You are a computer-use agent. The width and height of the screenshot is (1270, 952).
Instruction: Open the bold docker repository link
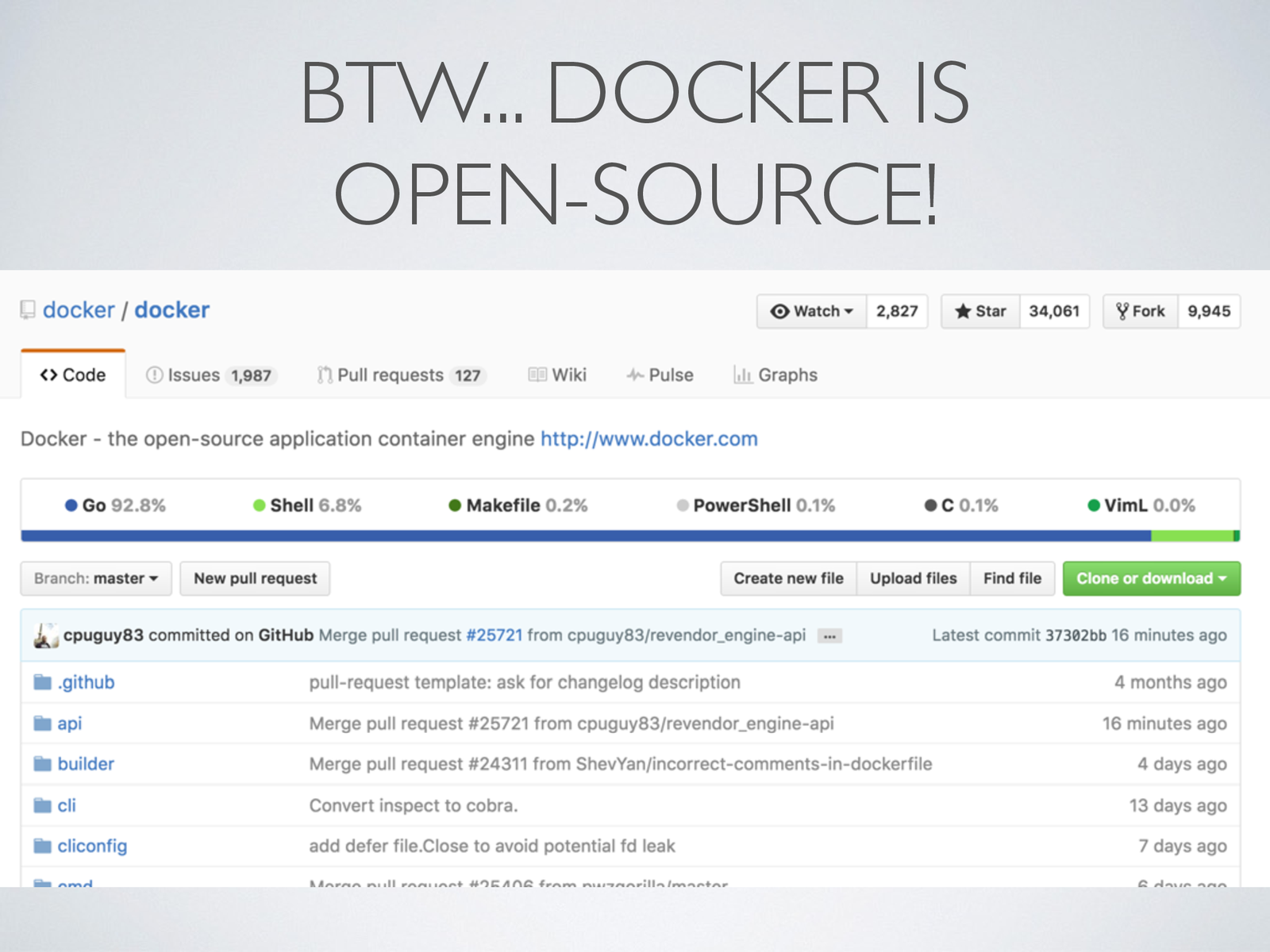[x=171, y=309]
